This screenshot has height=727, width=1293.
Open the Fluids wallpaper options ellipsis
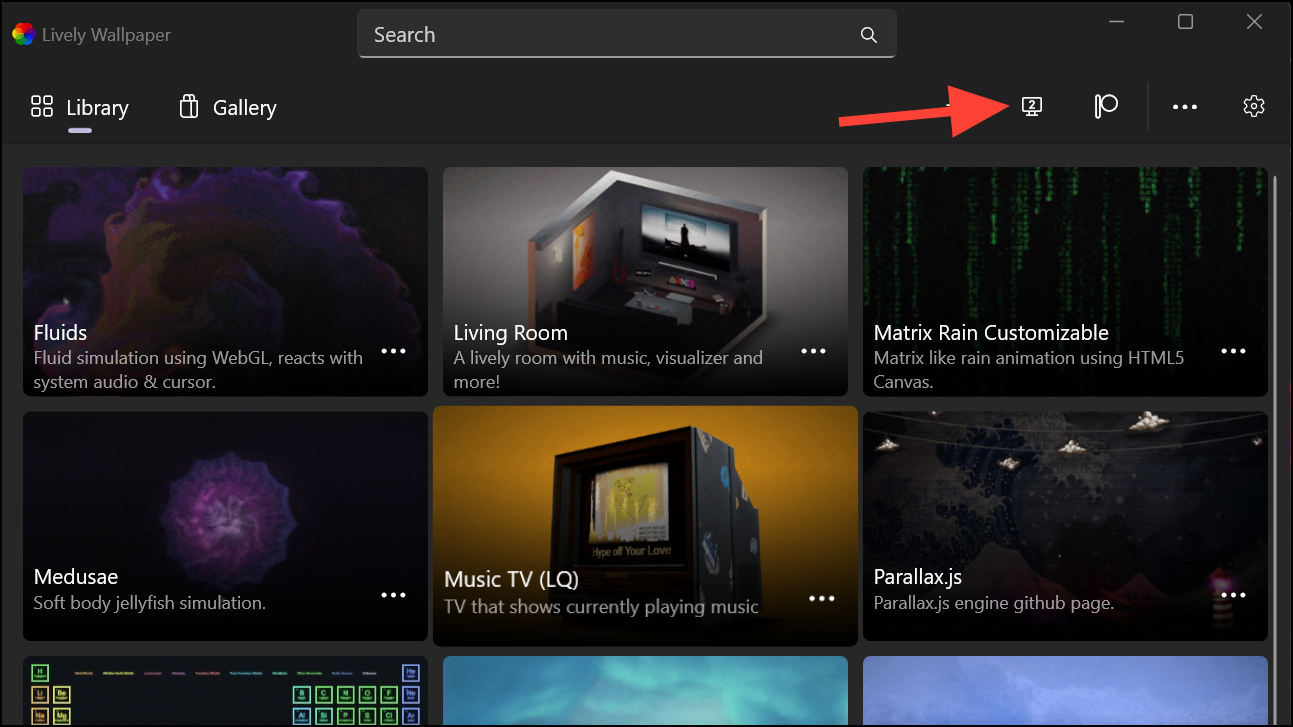(394, 351)
